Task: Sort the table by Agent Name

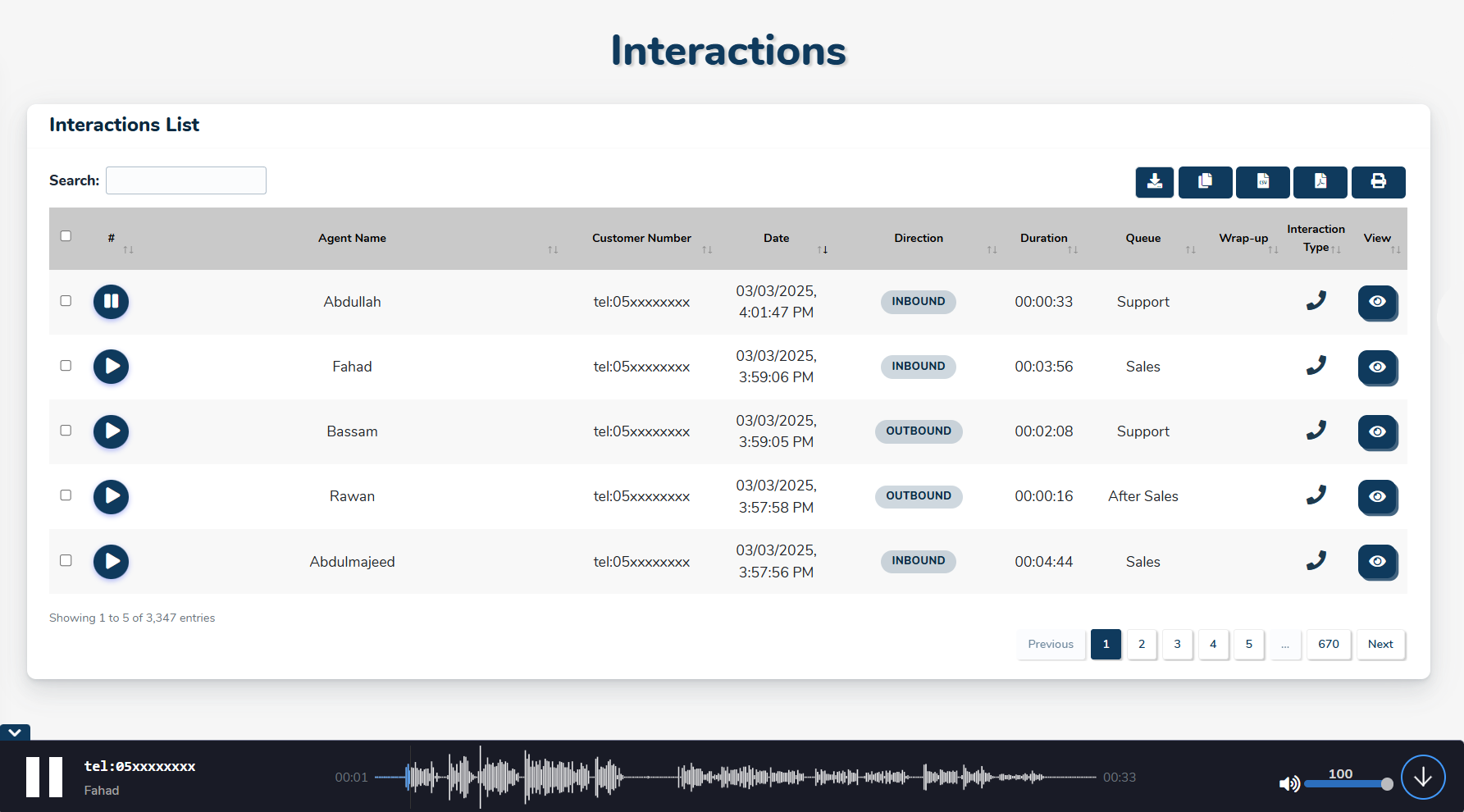Action: [x=352, y=239]
